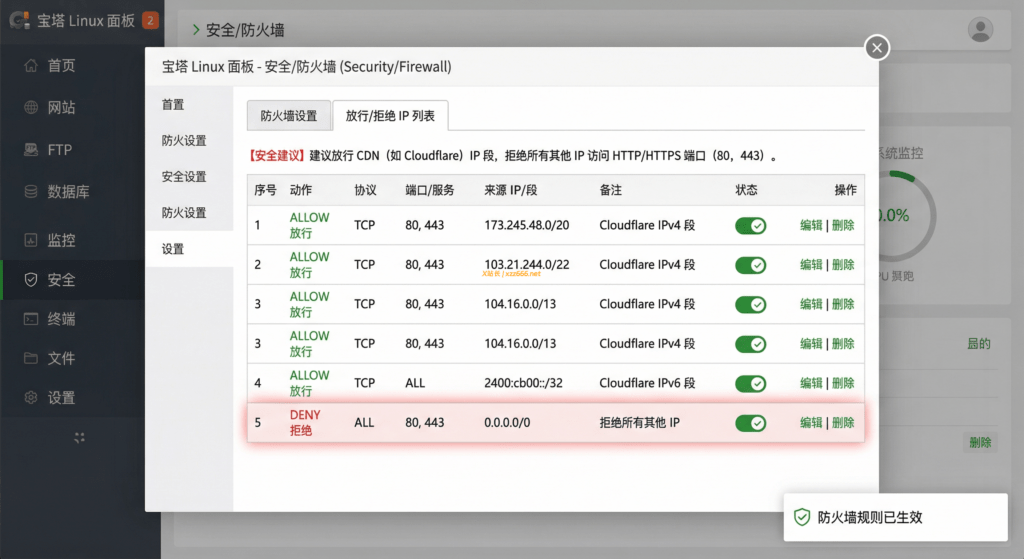Click the 2400:cb00::/32 source IP cell
The width and height of the screenshot is (1024, 559).
(x=523, y=383)
